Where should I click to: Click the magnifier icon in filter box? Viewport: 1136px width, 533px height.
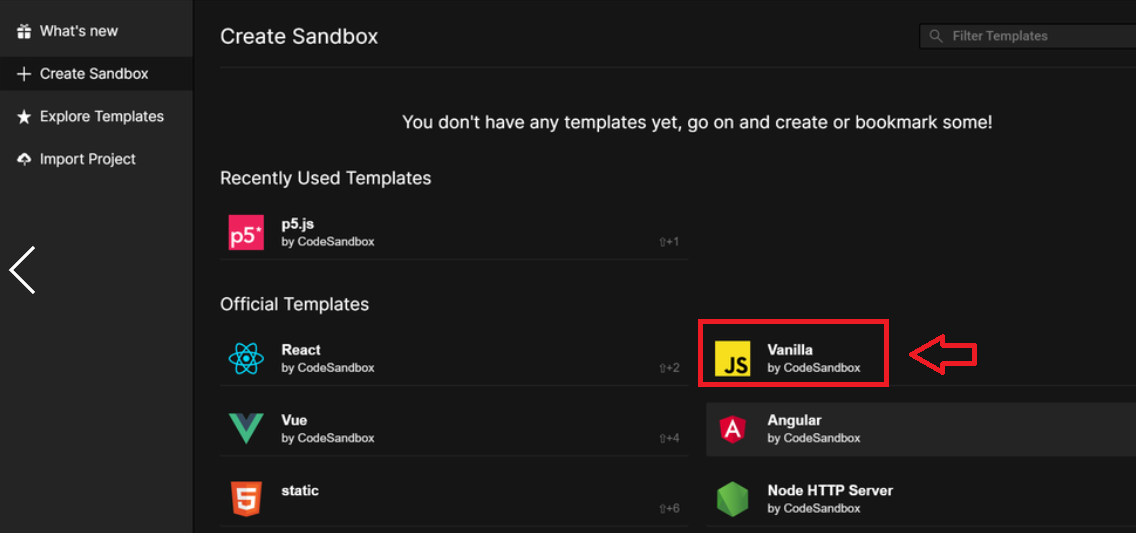tap(936, 36)
